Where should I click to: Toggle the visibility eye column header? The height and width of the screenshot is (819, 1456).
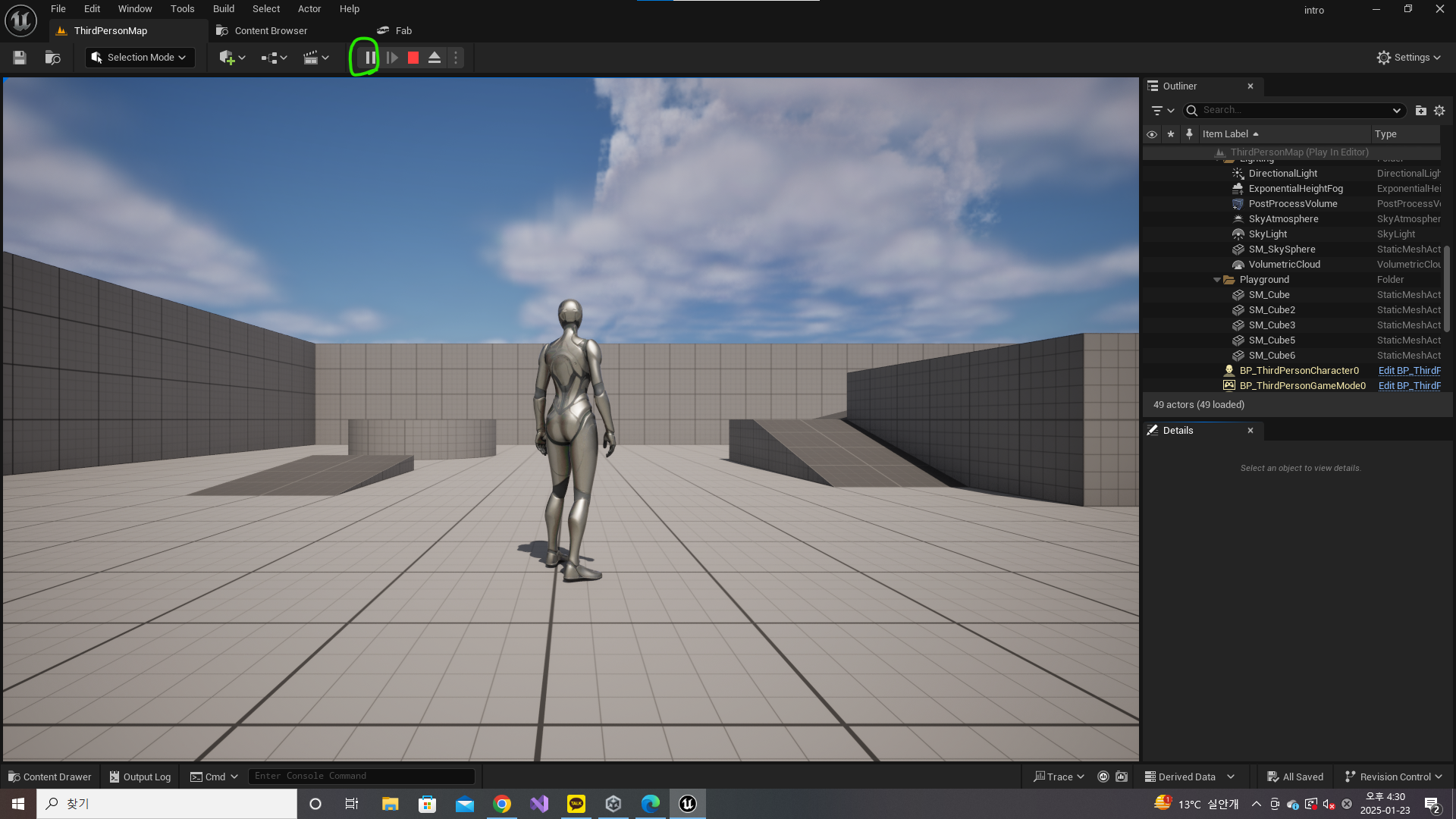tap(1152, 134)
